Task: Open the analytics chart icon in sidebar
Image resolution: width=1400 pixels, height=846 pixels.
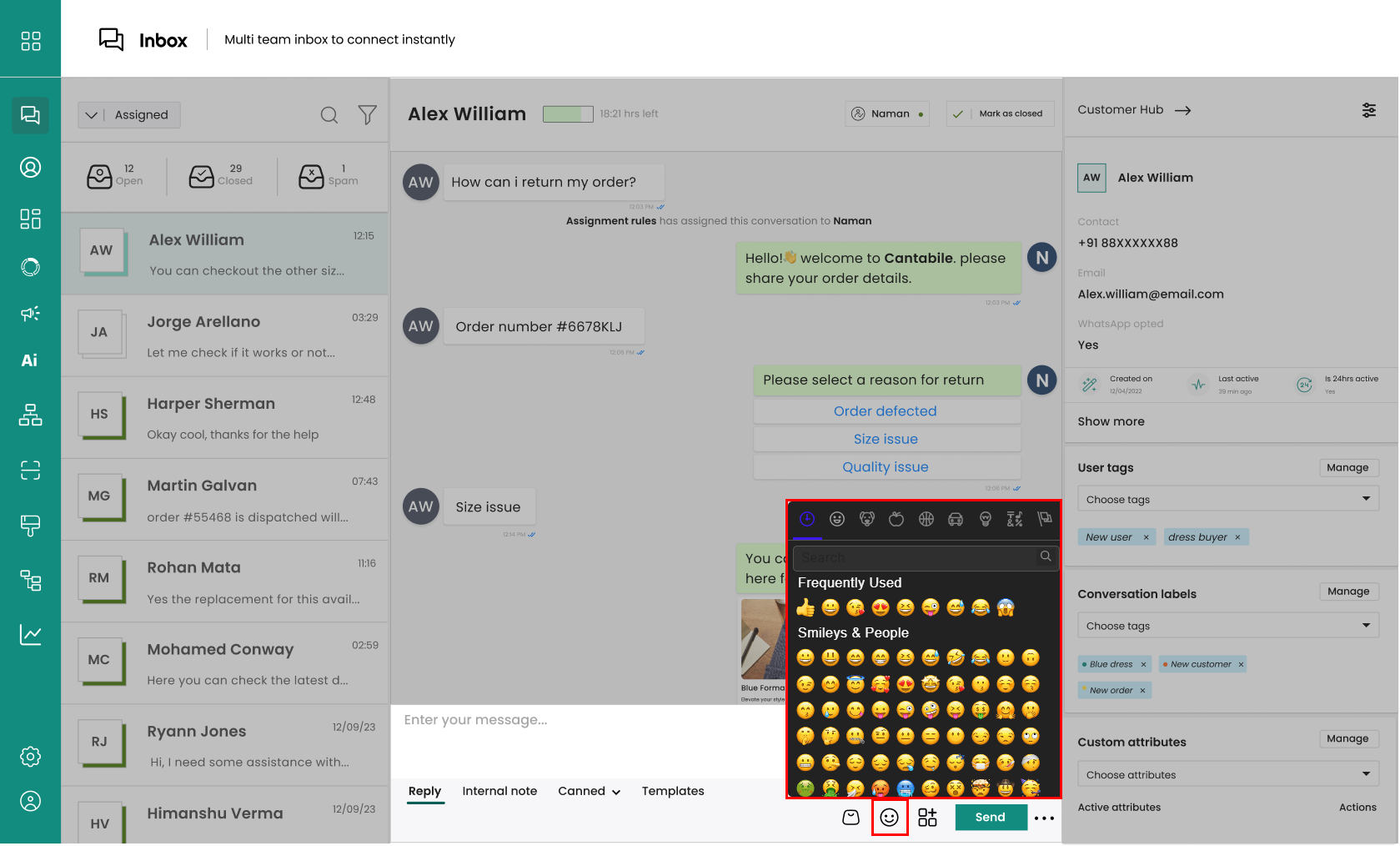Action: [30, 635]
